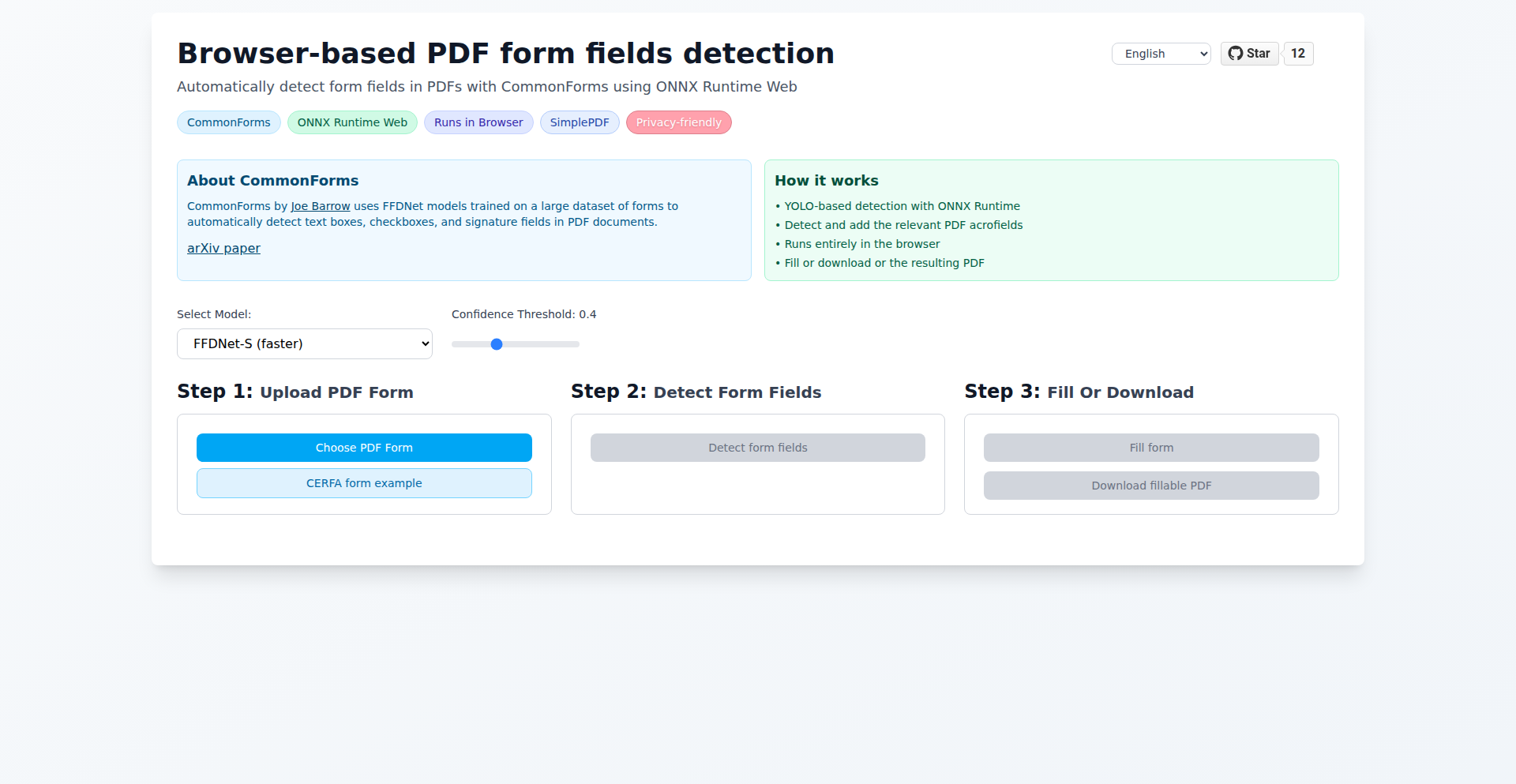Click 'Detect and add the relevant PDF acrofields' bullet
The image size is (1516, 784).
tap(899, 225)
